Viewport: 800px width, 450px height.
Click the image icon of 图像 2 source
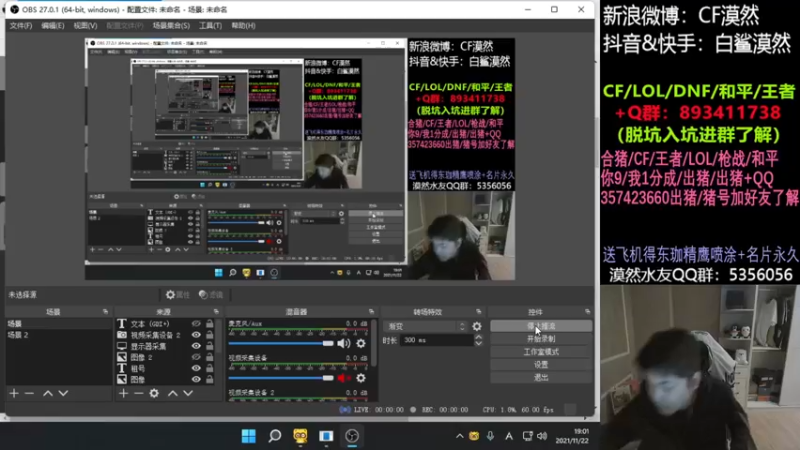(x=121, y=357)
